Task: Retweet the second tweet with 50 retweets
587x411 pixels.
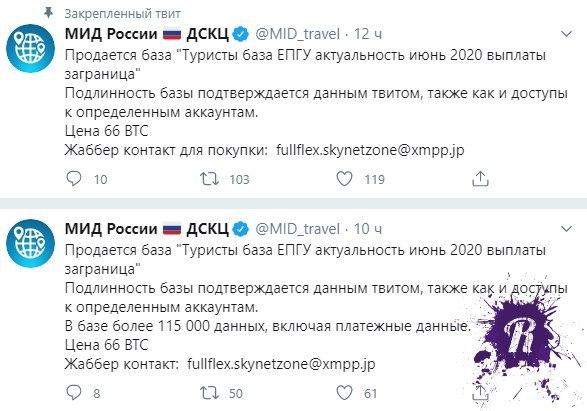Action: click(209, 393)
